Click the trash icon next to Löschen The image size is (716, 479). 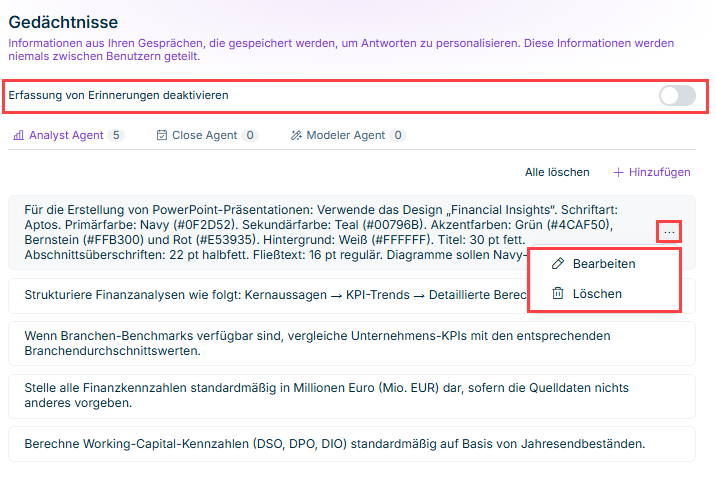click(x=558, y=293)
